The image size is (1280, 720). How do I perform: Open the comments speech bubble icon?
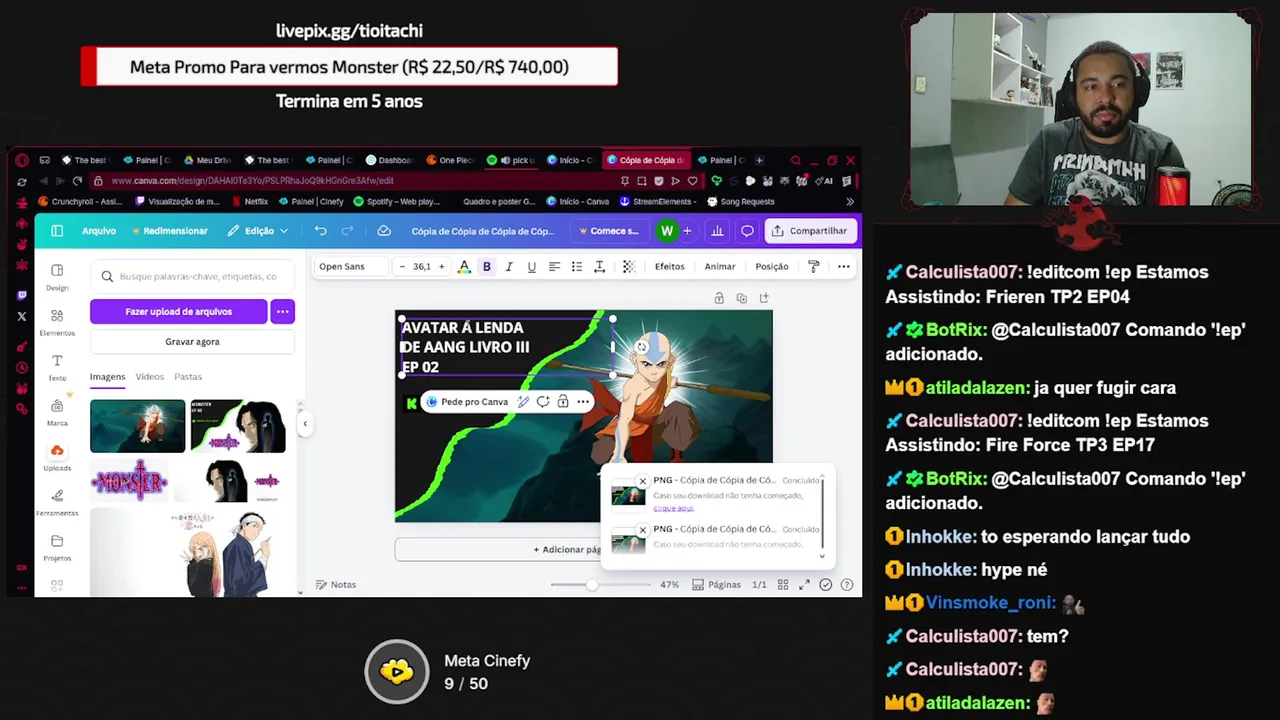(747, 231)
